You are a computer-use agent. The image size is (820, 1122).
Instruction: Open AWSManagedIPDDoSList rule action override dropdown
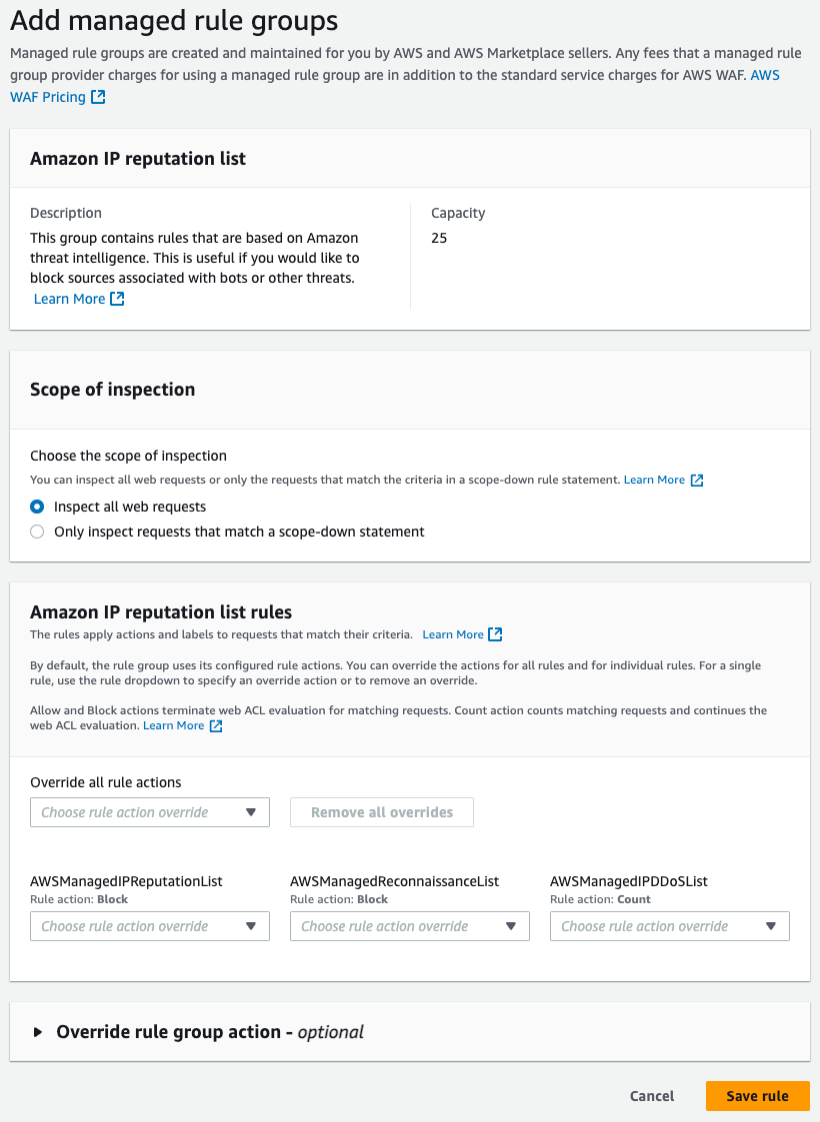point(670,926)
